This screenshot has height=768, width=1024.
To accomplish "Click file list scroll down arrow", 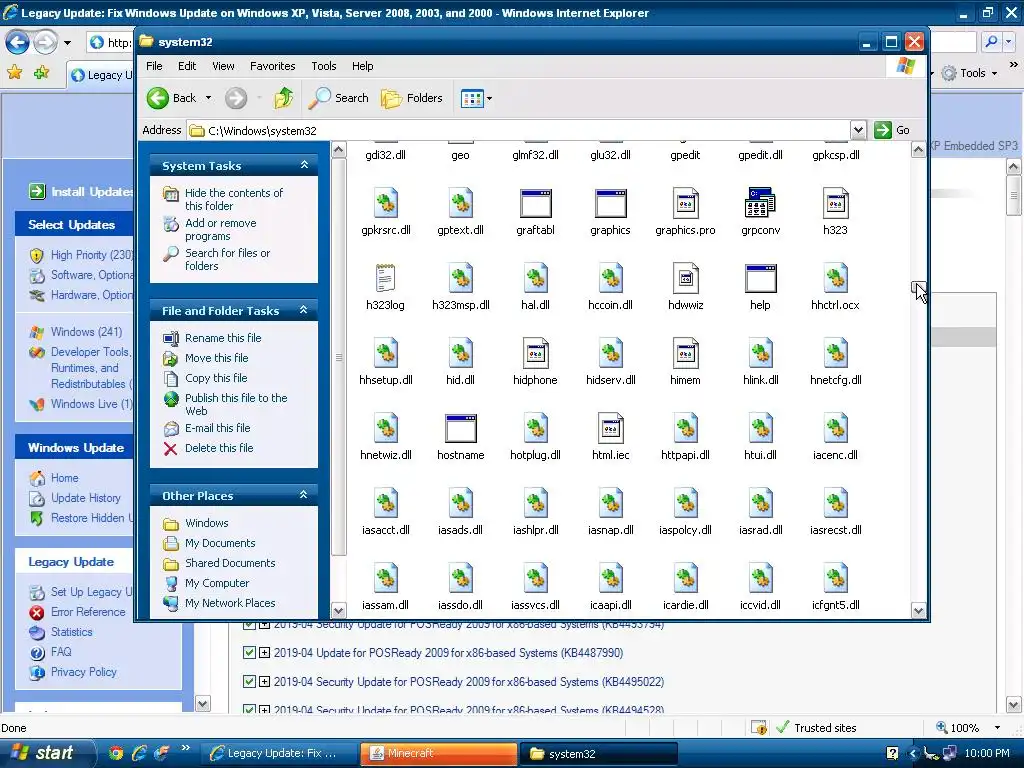I will click(x=918, y=611).
